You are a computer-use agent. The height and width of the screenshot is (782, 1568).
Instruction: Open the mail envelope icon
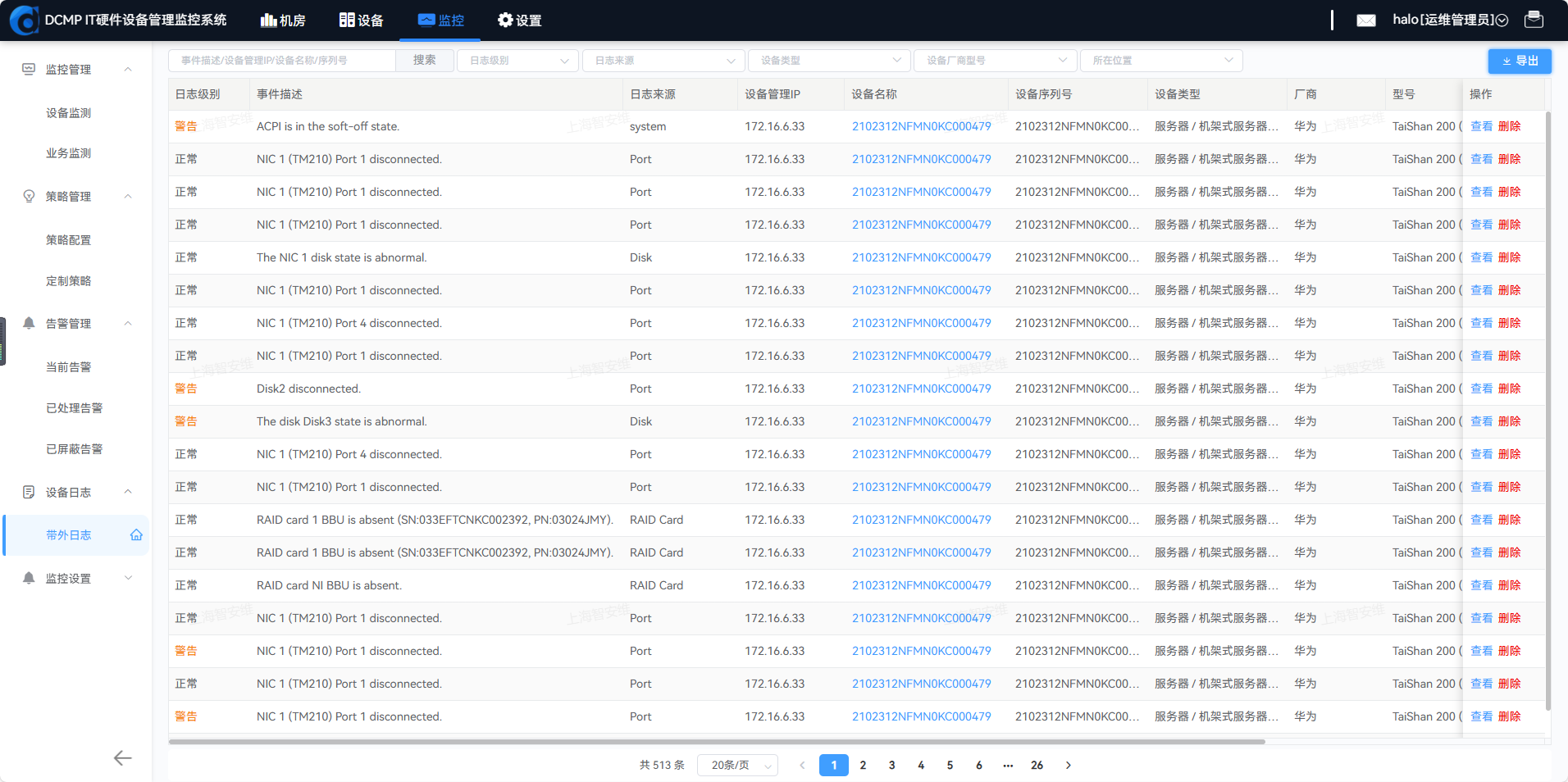(1366, 20)
